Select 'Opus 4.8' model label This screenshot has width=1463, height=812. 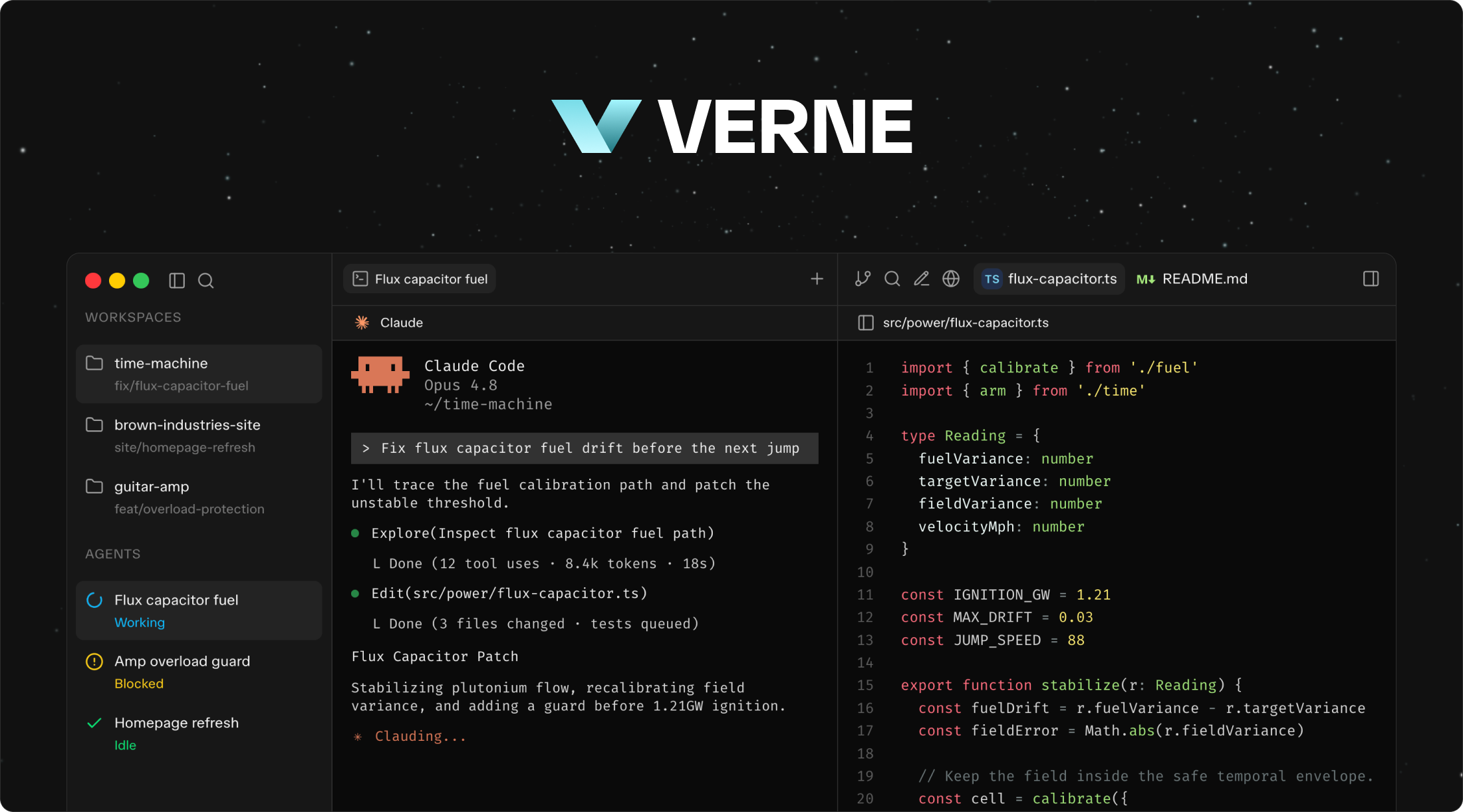click(461, 385)
